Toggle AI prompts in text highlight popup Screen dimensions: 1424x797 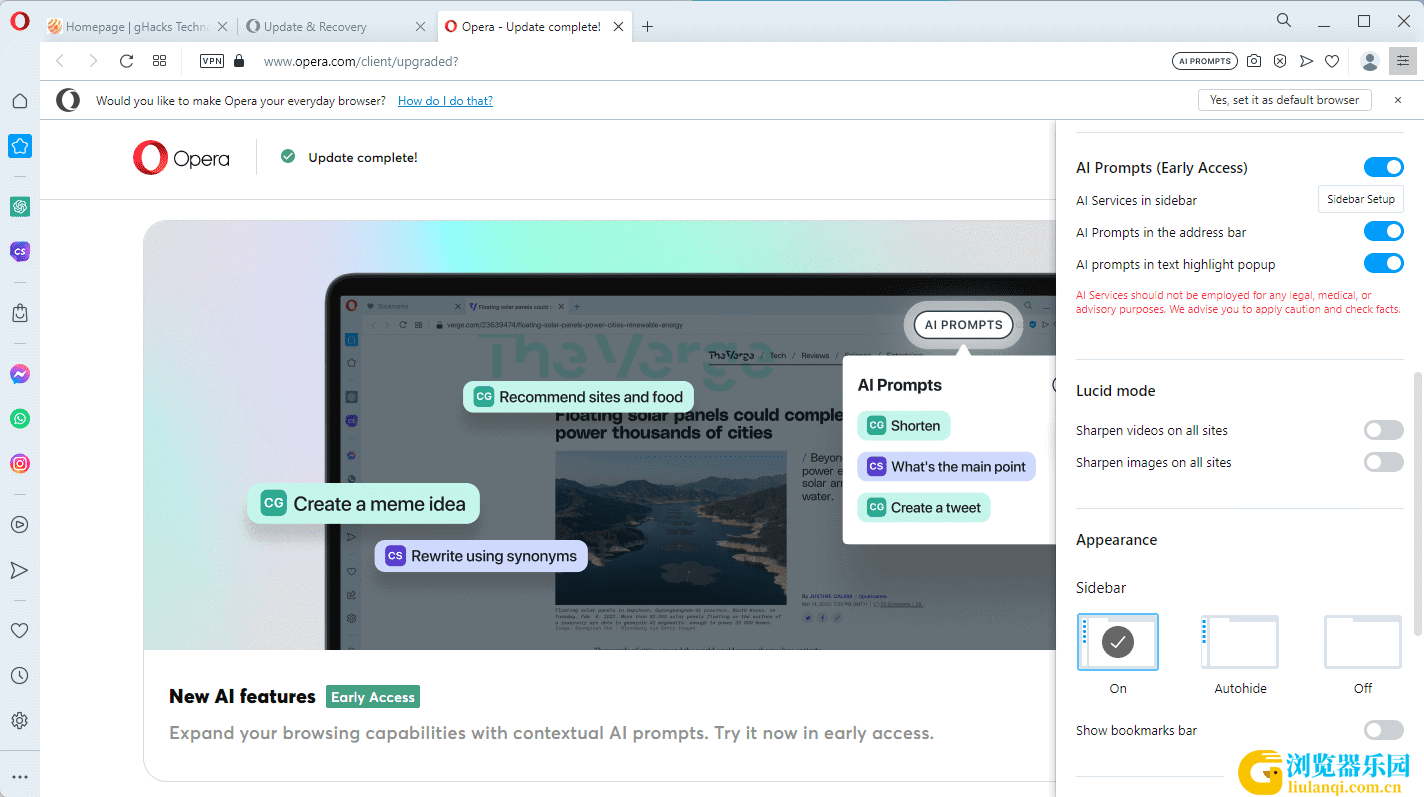[x=1384, y=264]
